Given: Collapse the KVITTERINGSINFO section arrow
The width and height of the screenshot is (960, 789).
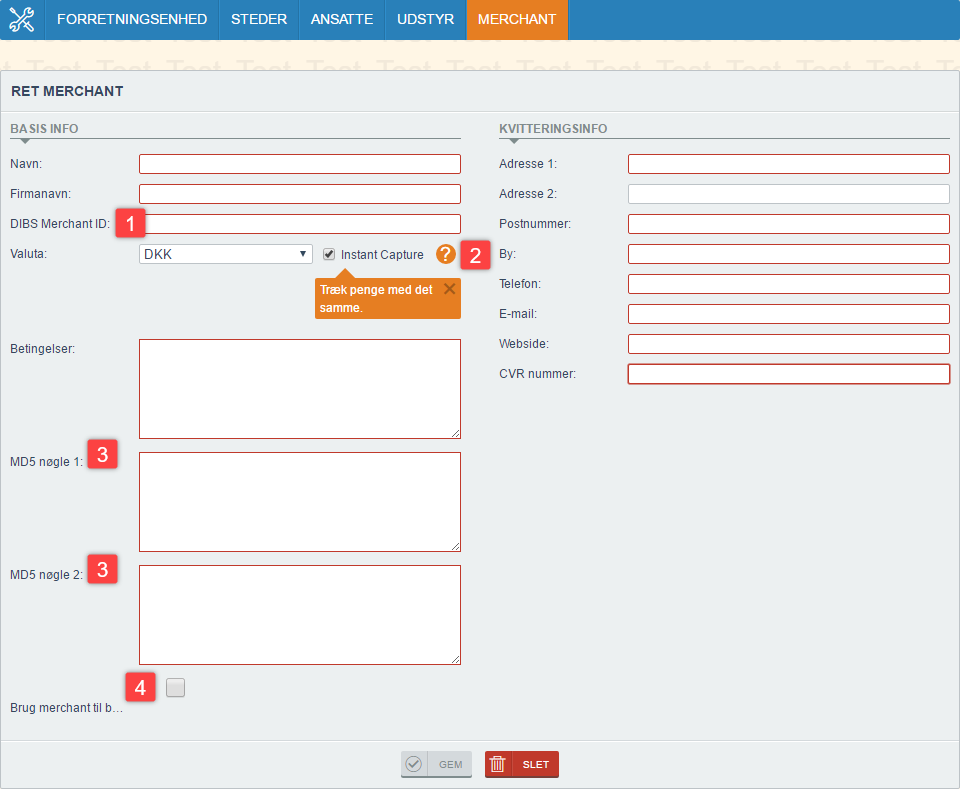Looking at the screenshot, I should coord(514,141).
